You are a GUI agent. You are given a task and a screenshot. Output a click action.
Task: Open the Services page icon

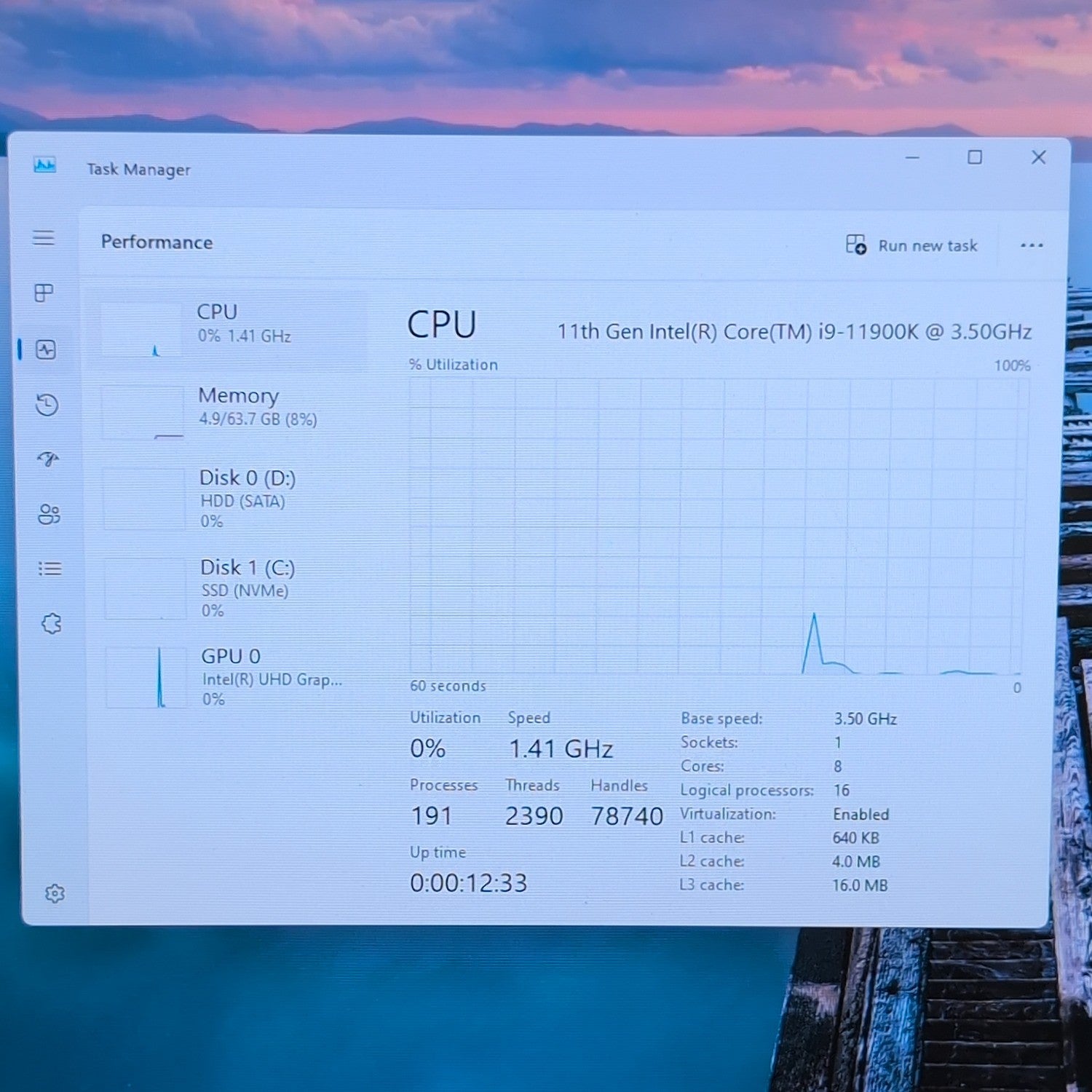pos(51,623)
